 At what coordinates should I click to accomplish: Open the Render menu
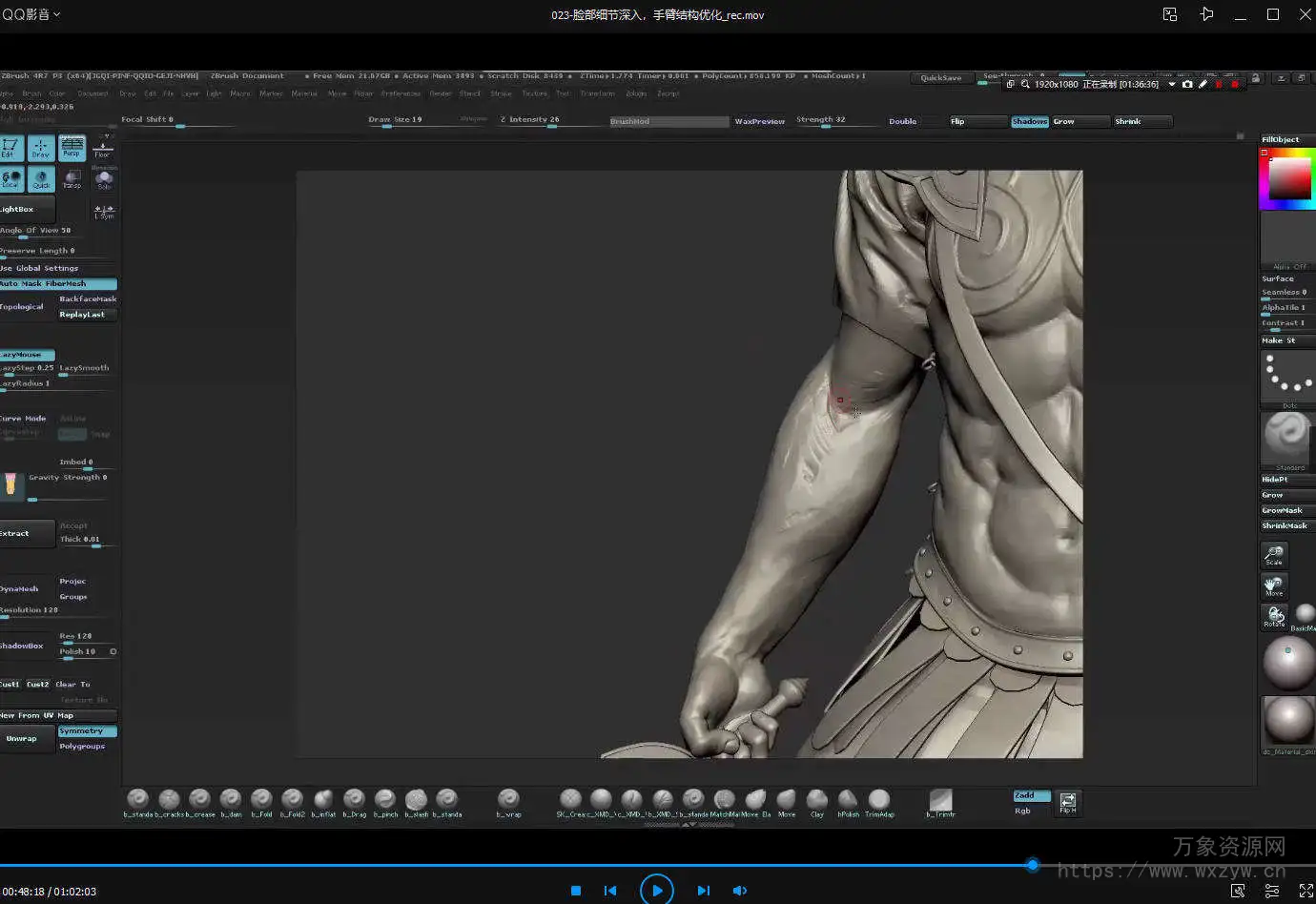[x=440, y=93]
